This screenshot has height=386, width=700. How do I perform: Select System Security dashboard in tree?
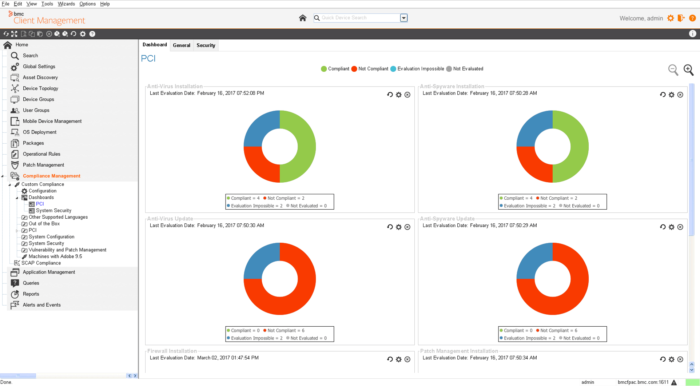54,211
